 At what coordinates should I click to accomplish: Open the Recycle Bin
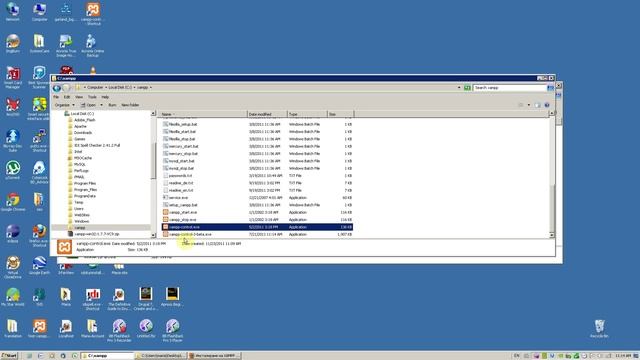click(599, 329)
